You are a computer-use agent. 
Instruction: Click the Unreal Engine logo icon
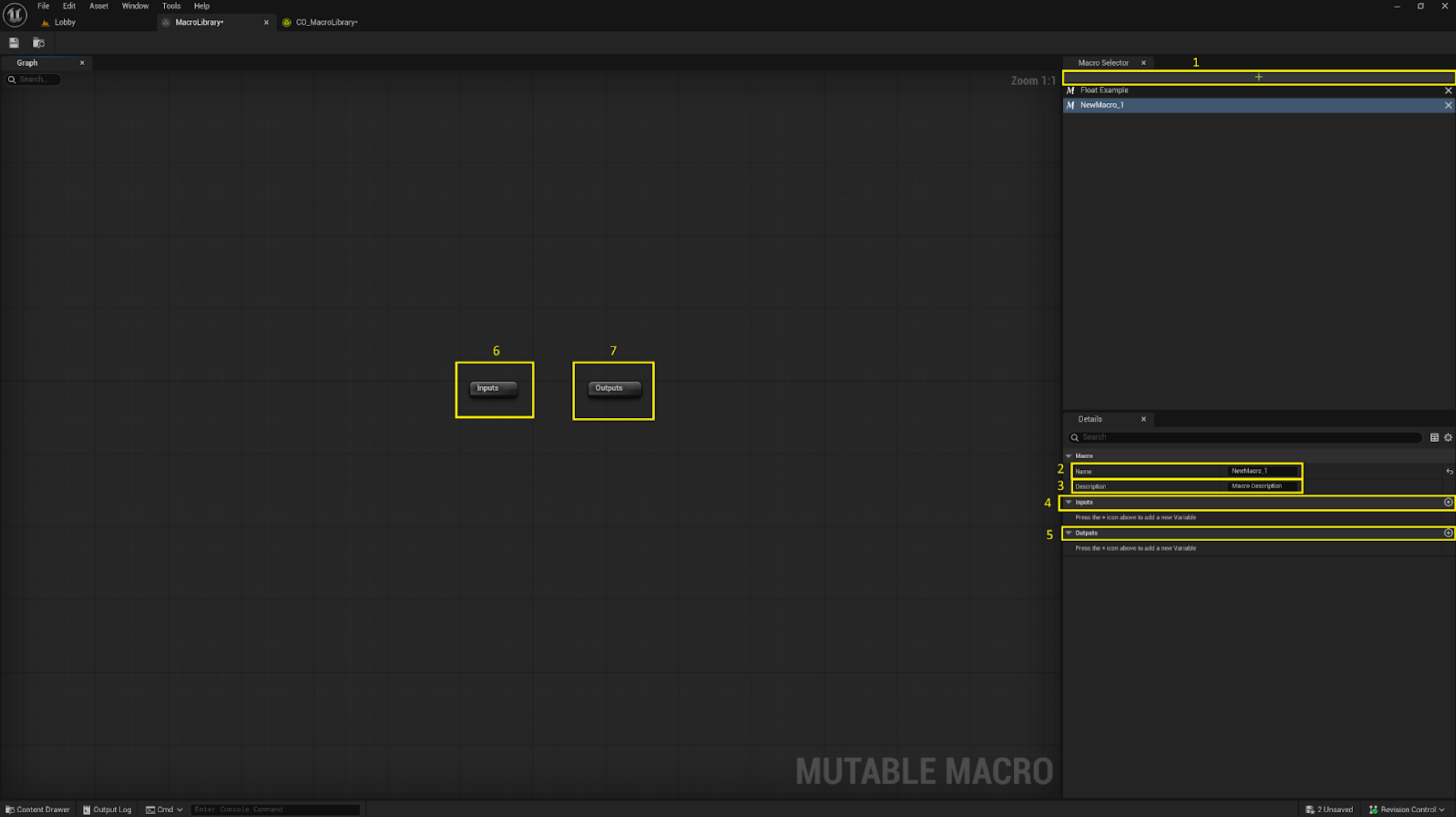(x=15, y=15)
